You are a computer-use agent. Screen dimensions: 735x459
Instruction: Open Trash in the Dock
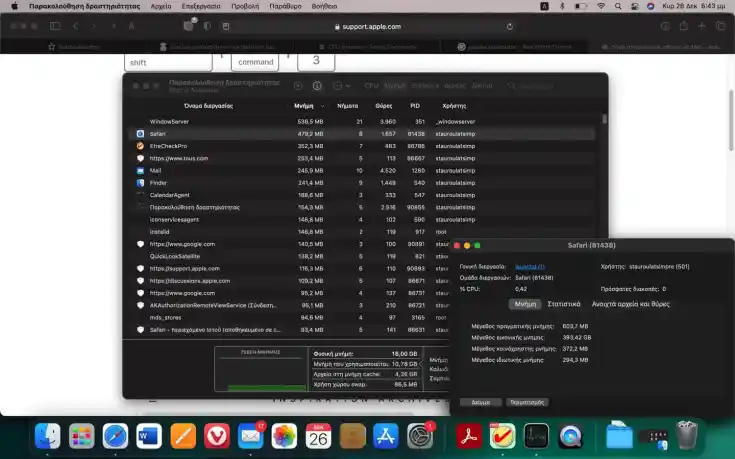pos(687,436)
